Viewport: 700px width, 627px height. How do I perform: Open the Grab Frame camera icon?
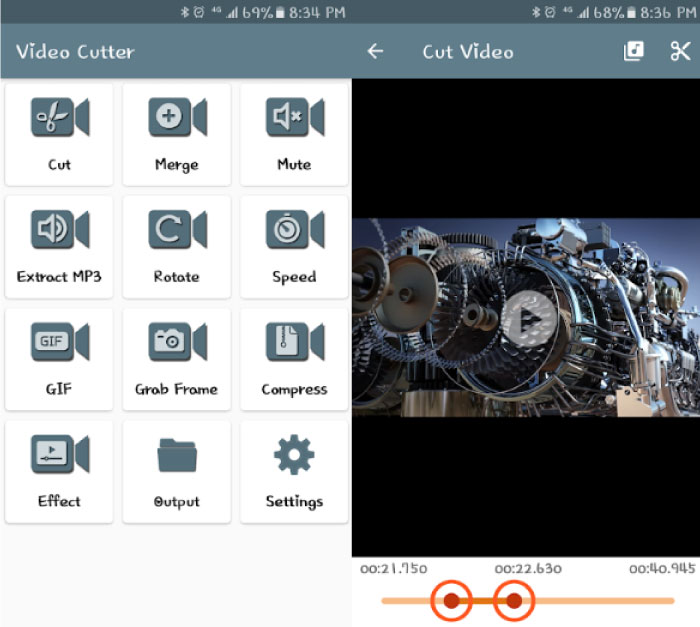click(x=177, y=341)
